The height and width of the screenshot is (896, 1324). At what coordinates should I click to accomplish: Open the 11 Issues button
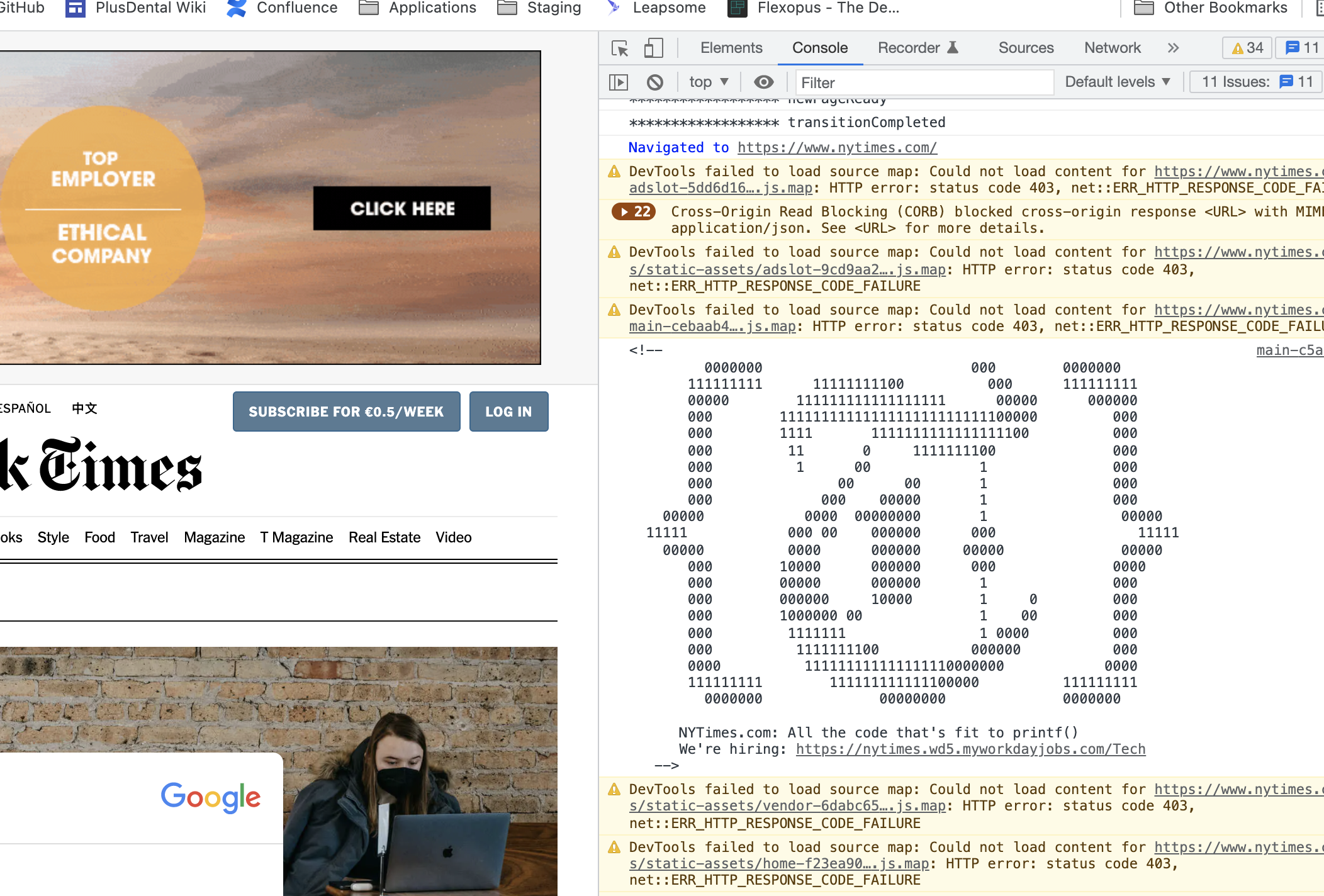(1256, 82)
